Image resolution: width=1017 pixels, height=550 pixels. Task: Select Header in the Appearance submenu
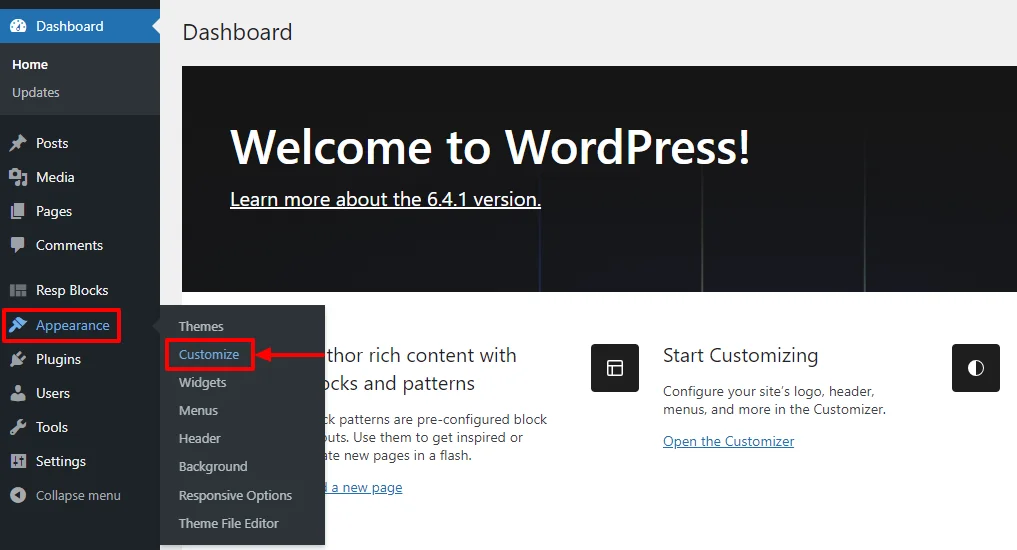[200, 438]
